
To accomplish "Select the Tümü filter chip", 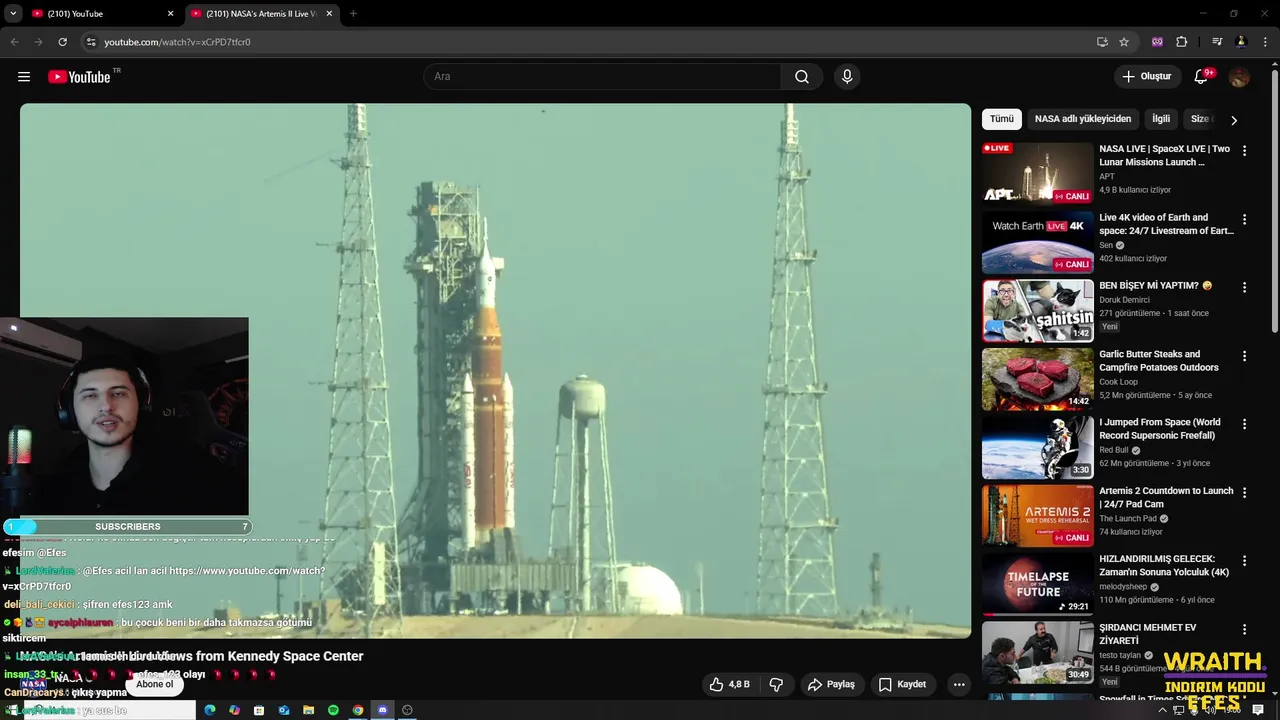I will pyautogui.click(x=1002, y=119).
